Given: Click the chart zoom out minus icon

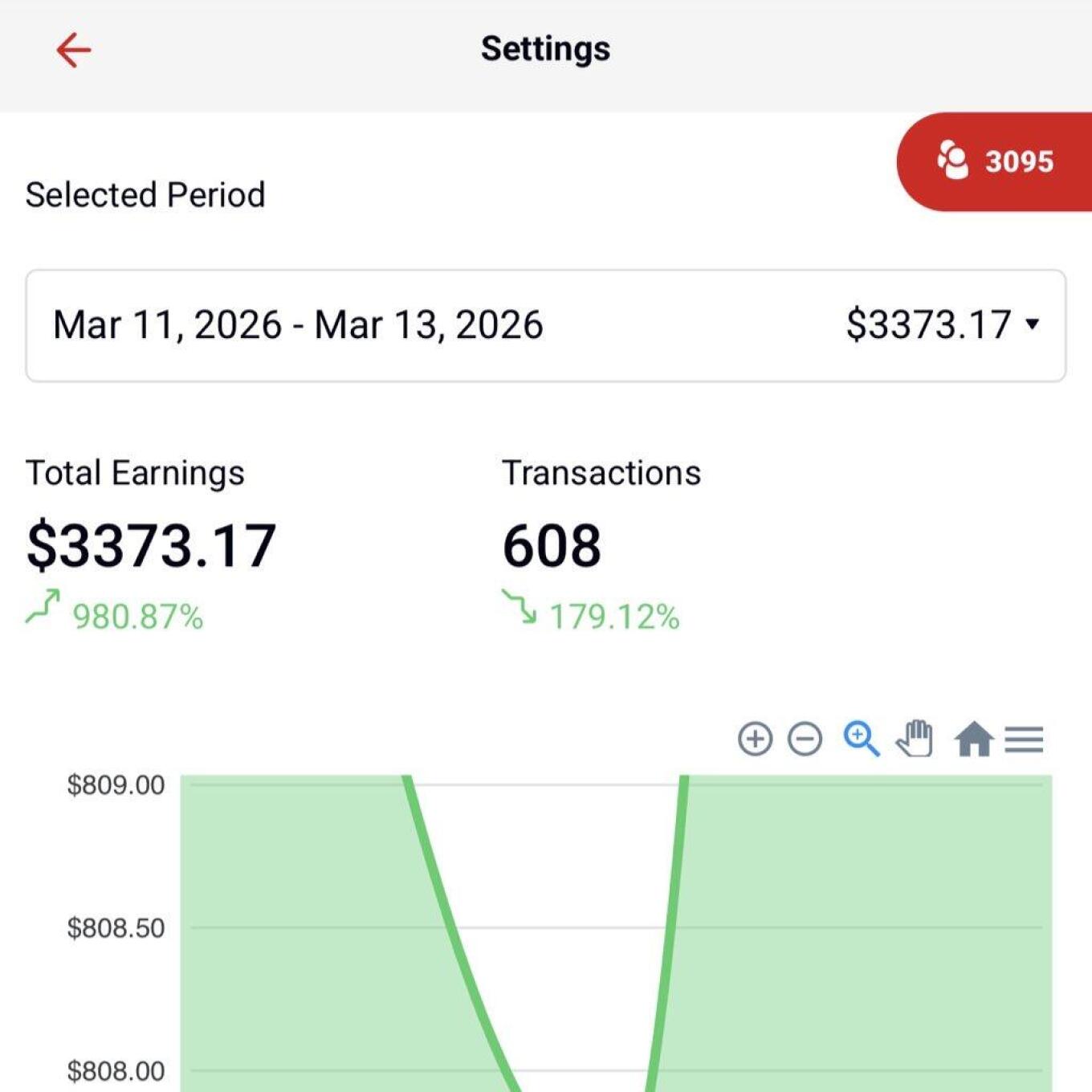Looking at the screenshot, I should (805, 739).
